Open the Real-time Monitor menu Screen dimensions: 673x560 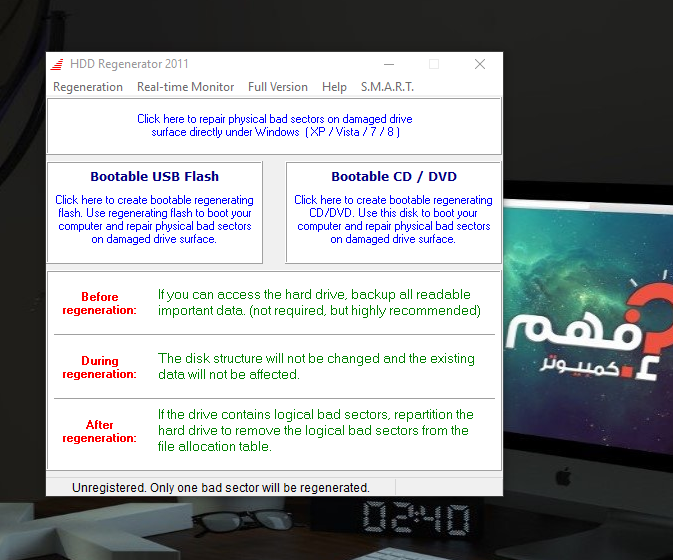point(185,87)
